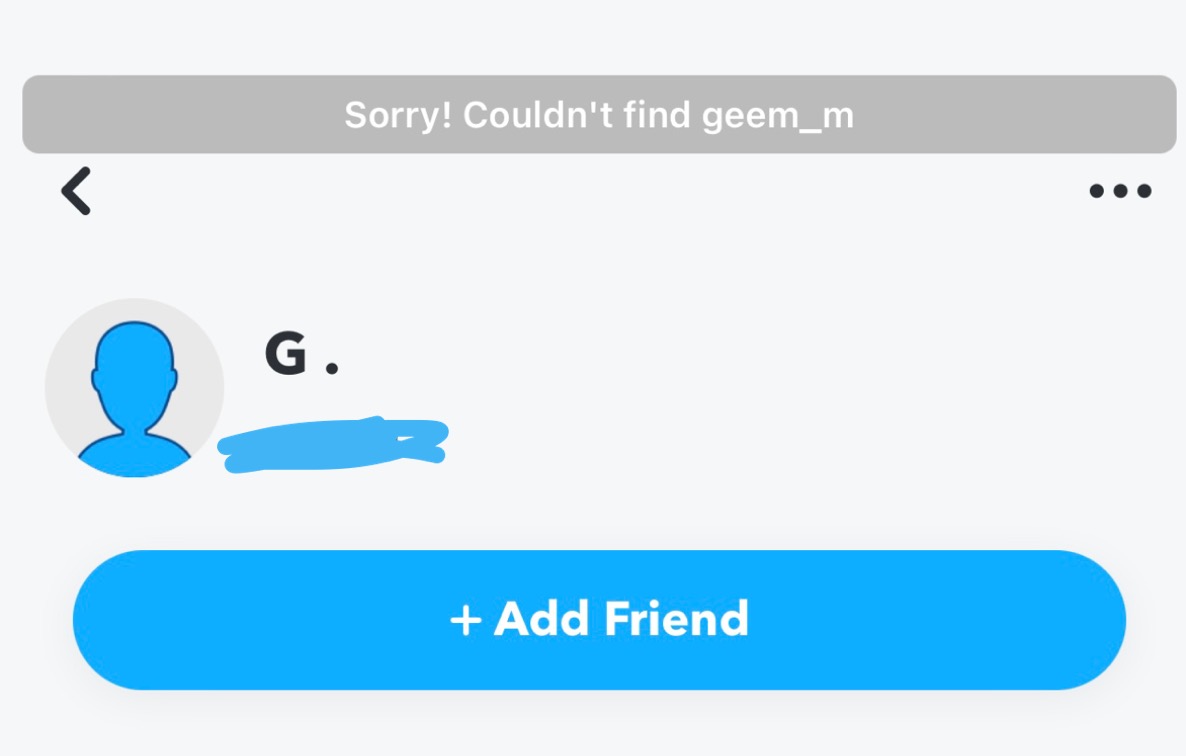1186x756 pixels.
Task: Add this user via Add Friend button
Action: [599, 620]
